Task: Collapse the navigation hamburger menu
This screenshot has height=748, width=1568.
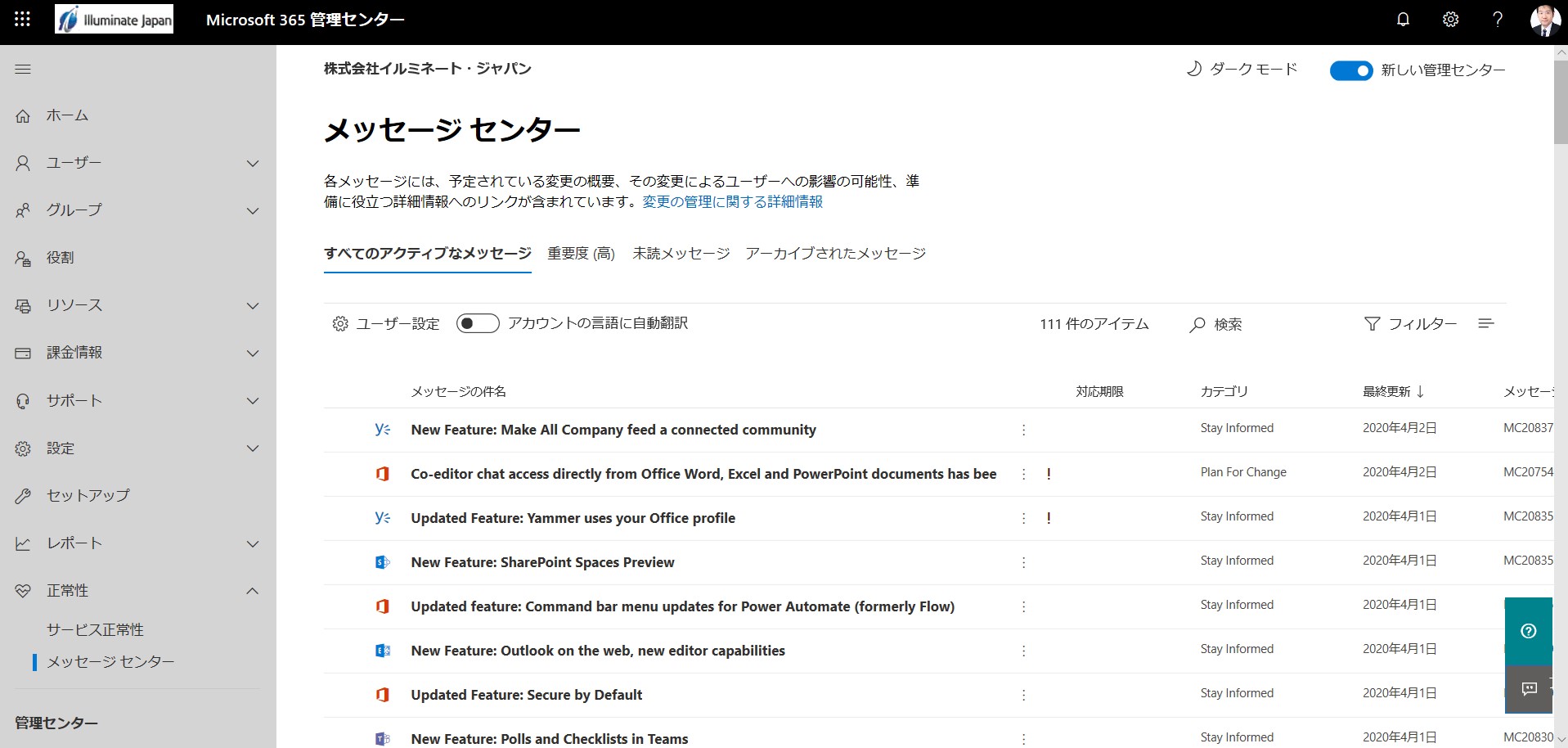Action: (23, 70)
